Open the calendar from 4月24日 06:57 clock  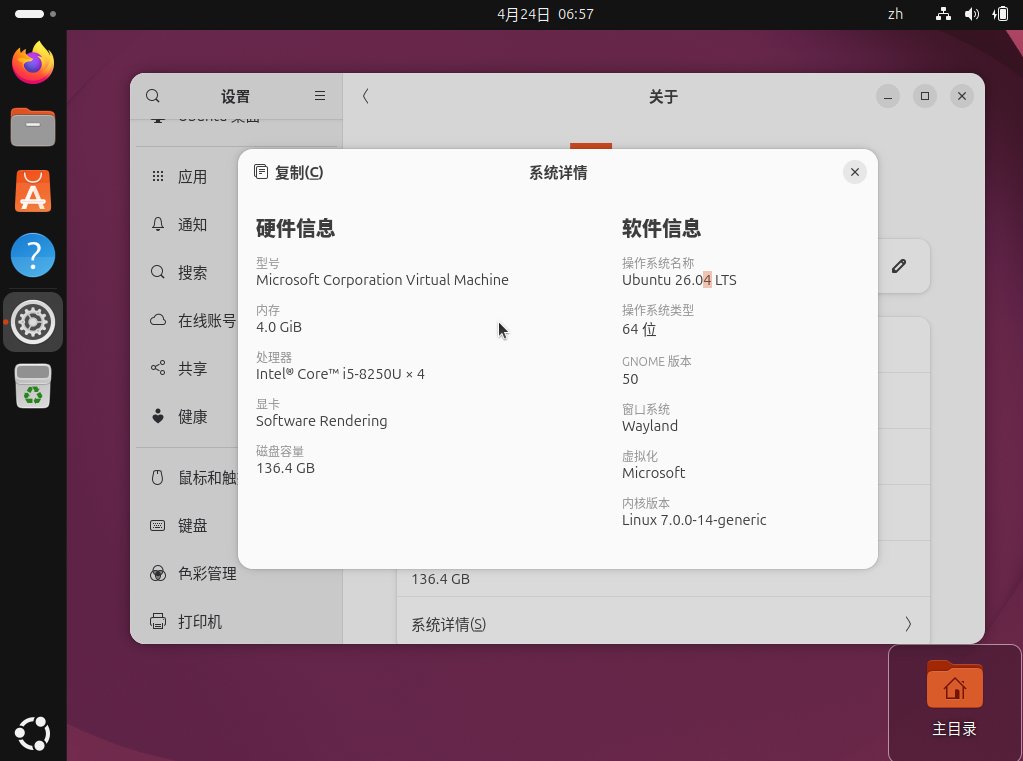545,14
